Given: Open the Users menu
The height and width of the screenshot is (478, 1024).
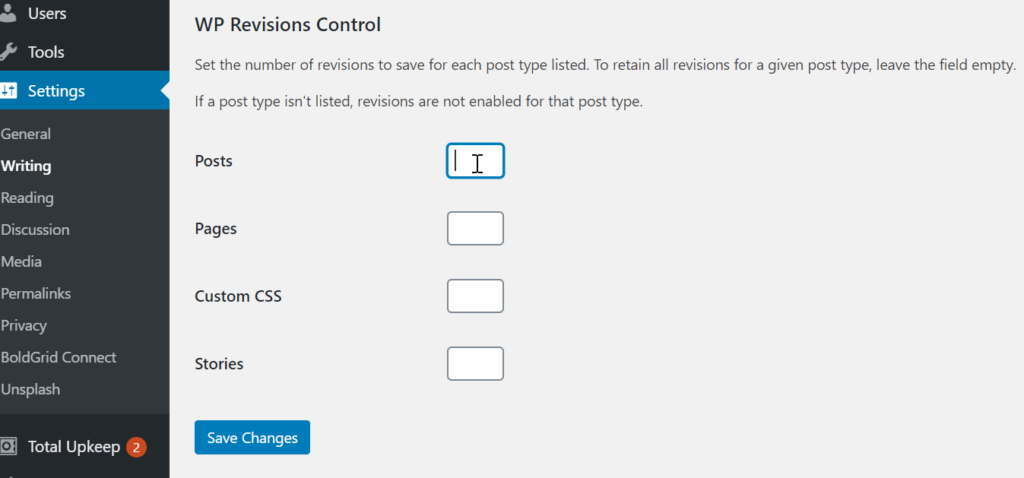Looking at the screenshot, I should coord(47,14).
